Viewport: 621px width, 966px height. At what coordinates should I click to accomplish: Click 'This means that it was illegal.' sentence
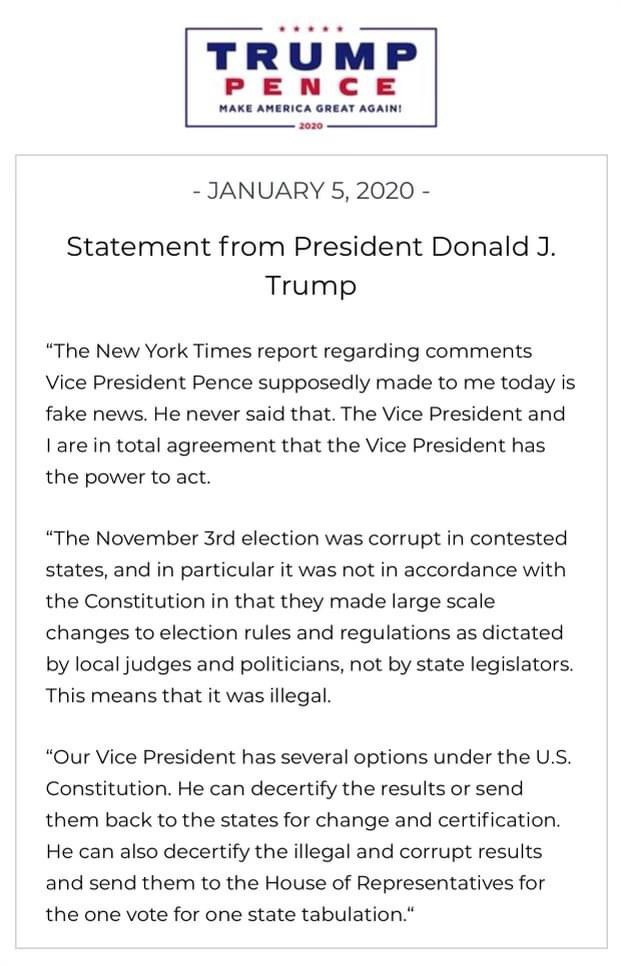click(x=189, y=696)
